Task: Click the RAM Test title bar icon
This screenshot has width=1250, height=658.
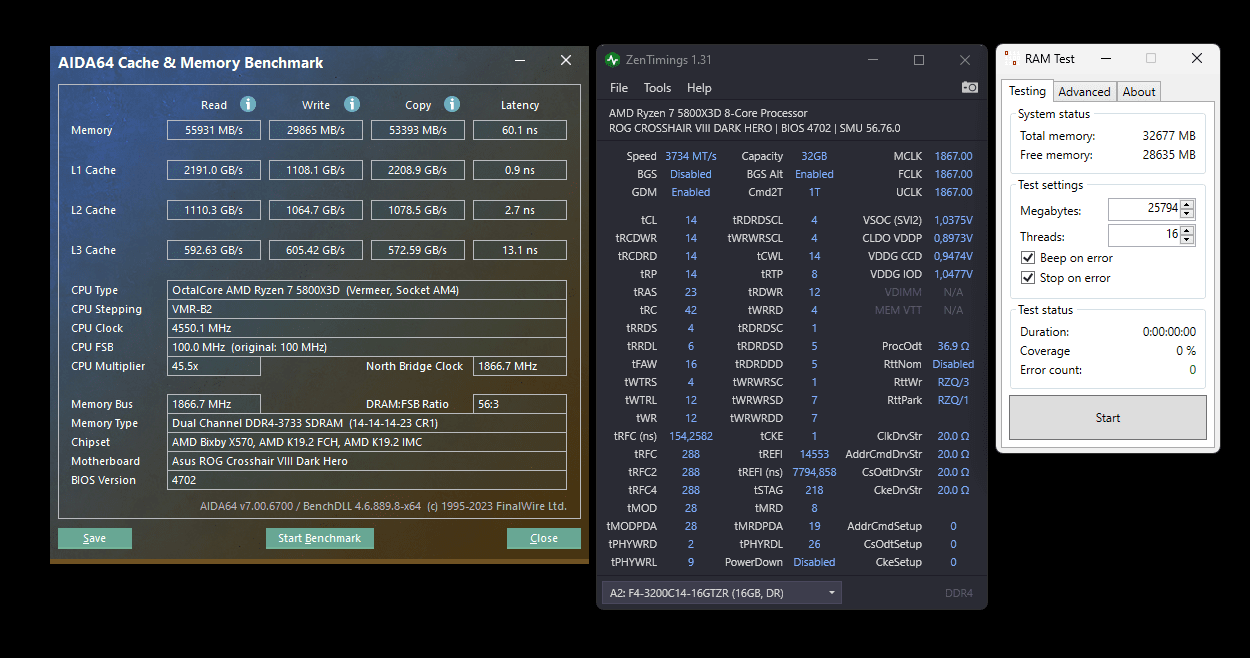Action: coord(1012,59)
